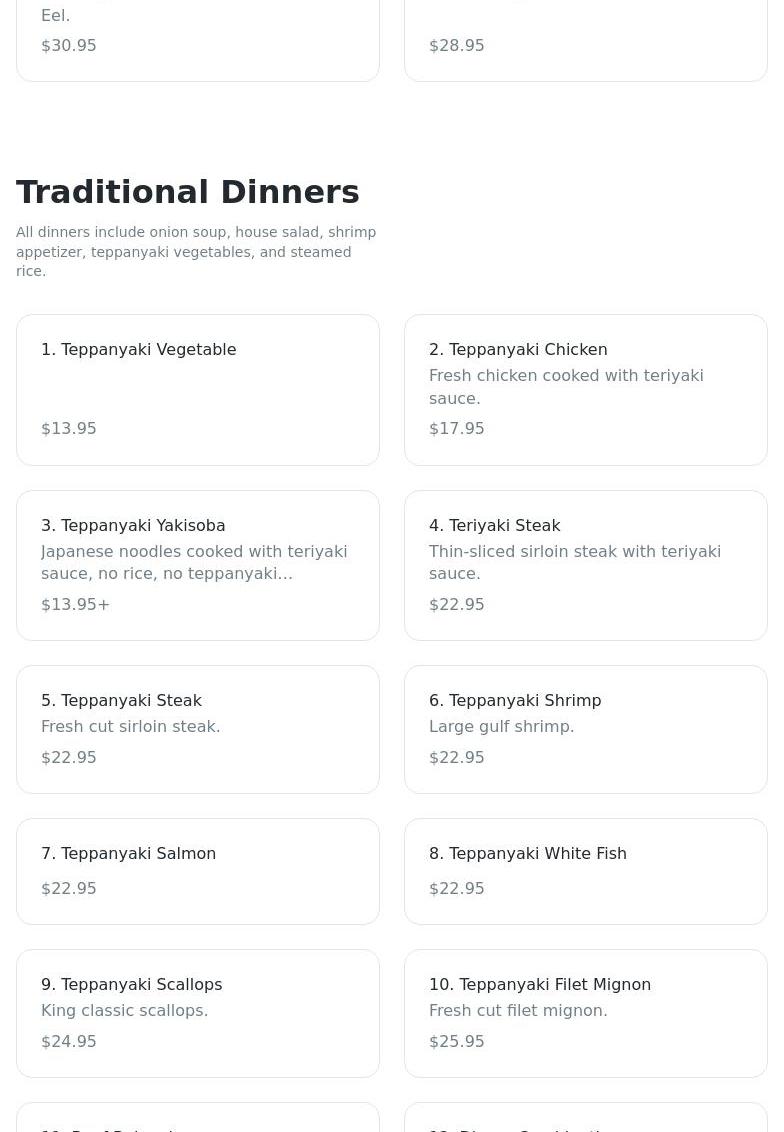Click the Traditional Dinners section heading
The width and height of the screenshot is (784, 1132).
click(x=188, y=192)
